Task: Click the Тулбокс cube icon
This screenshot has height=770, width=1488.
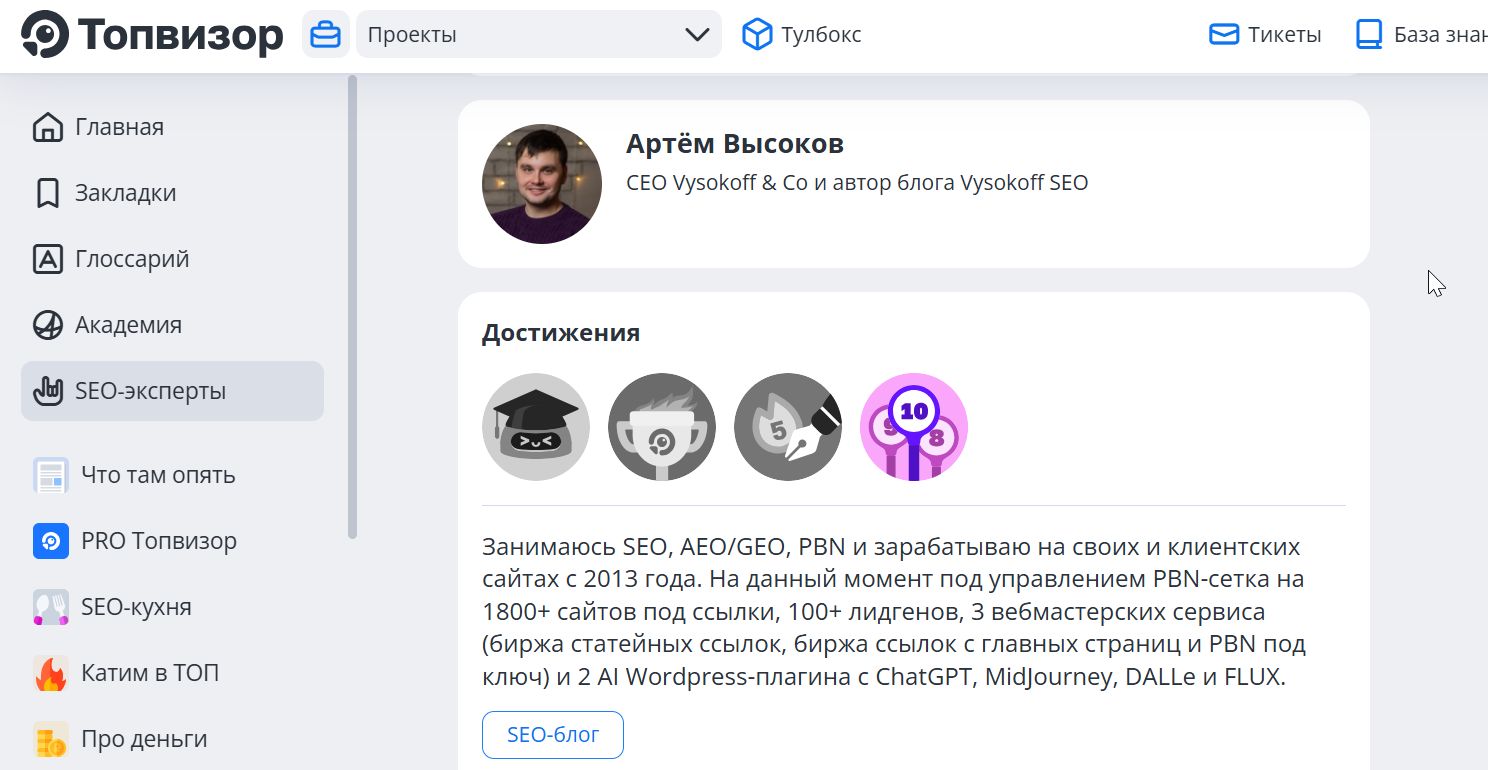Action: pyautogui.click(x=757, y=35)
